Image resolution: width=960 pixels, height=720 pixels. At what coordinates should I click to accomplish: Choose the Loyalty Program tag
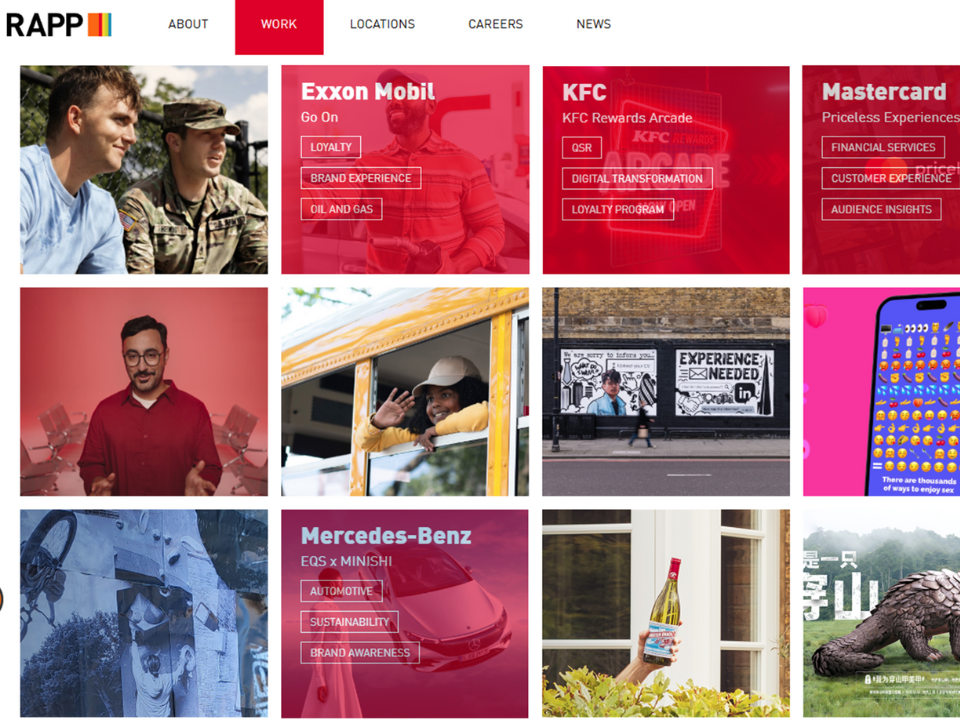pos(618,210)
